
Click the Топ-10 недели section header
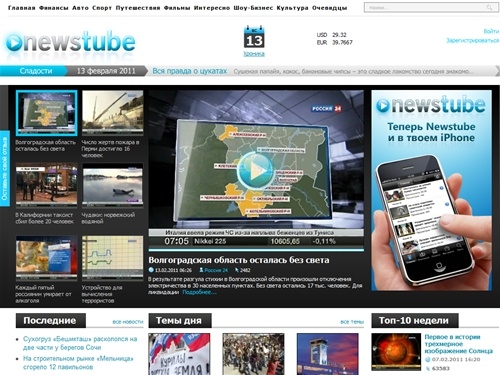pos(414,321)
